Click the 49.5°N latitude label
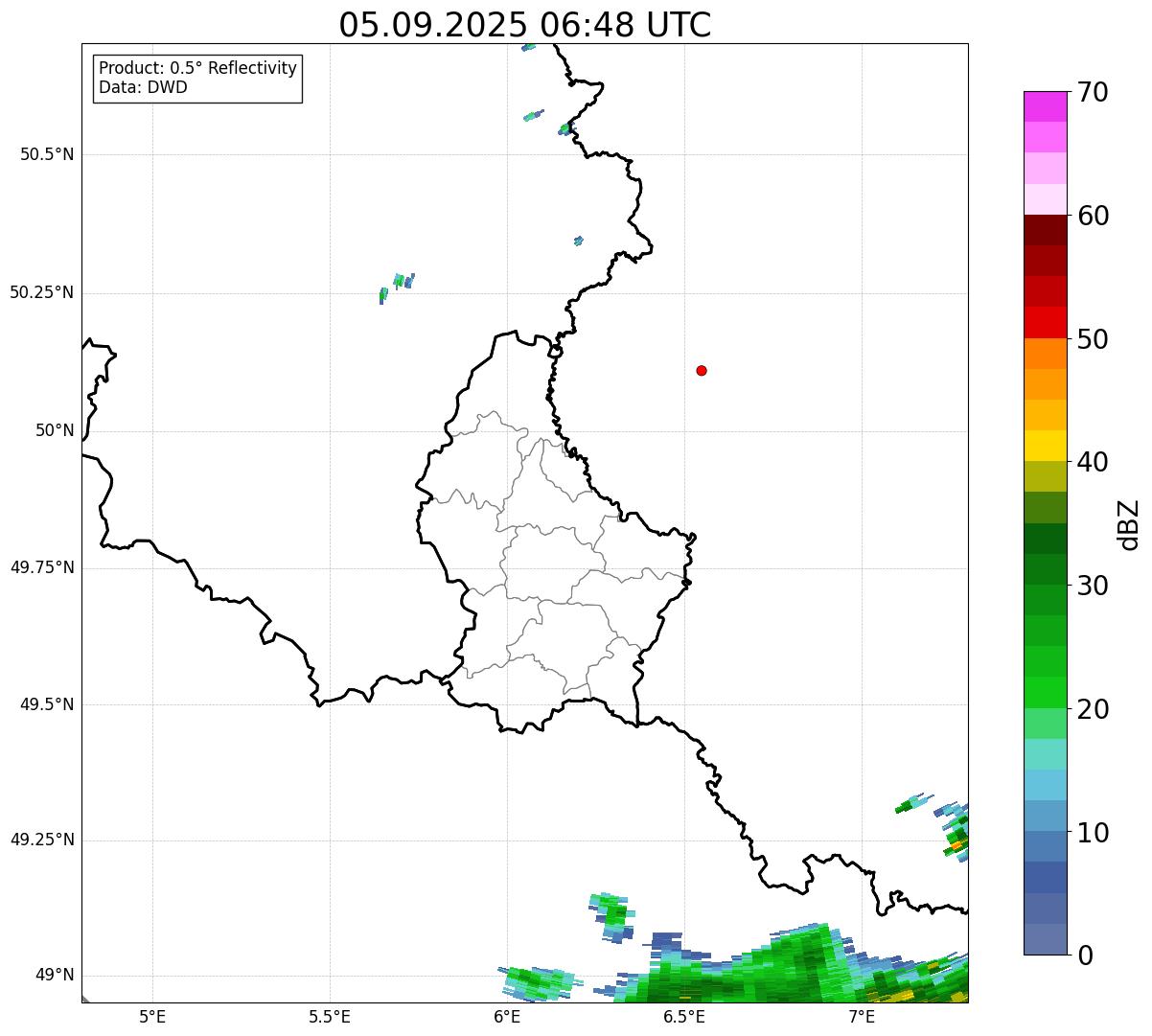The width and height of the screenshot is (1152, 1036). (x=47, y=704)
